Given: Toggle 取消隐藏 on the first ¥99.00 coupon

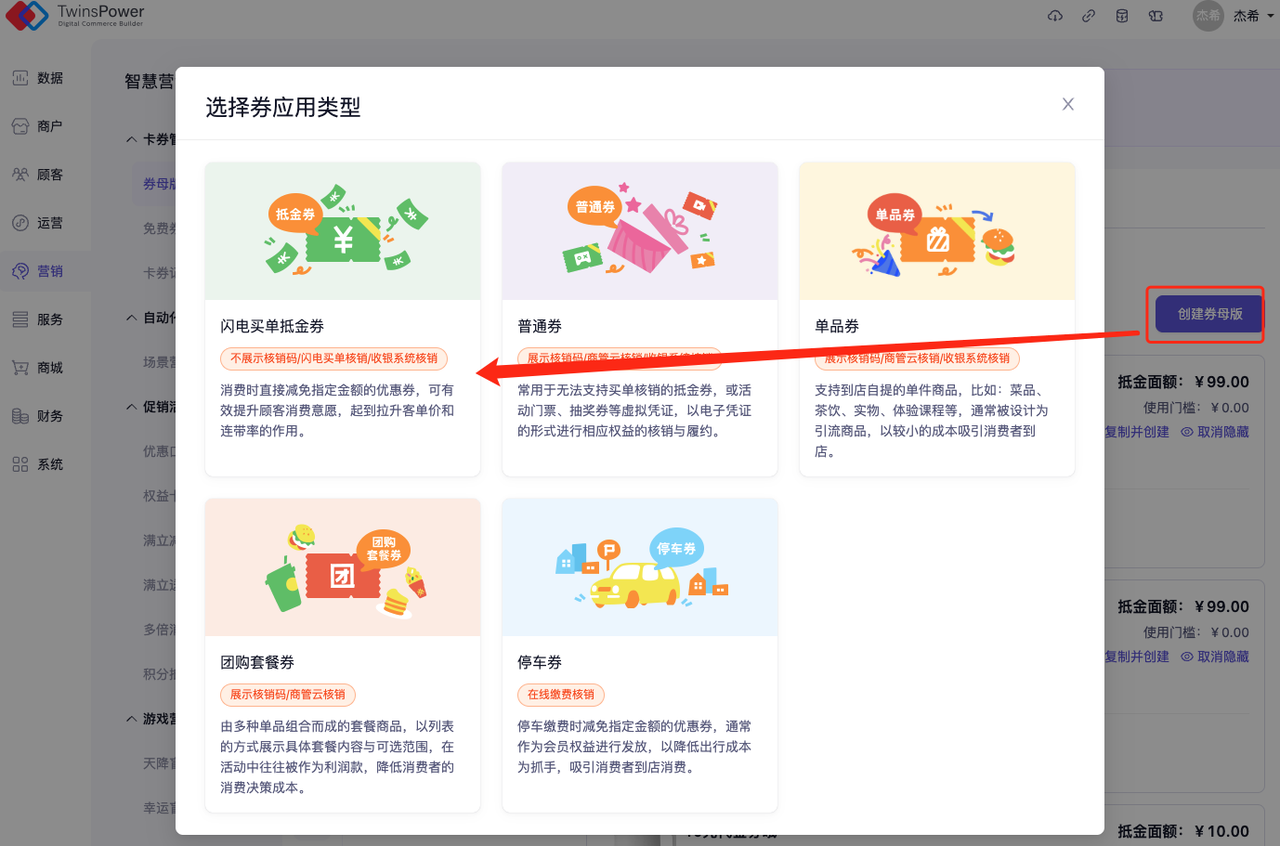Looking at the screenshot, I should coord(1222,432).
